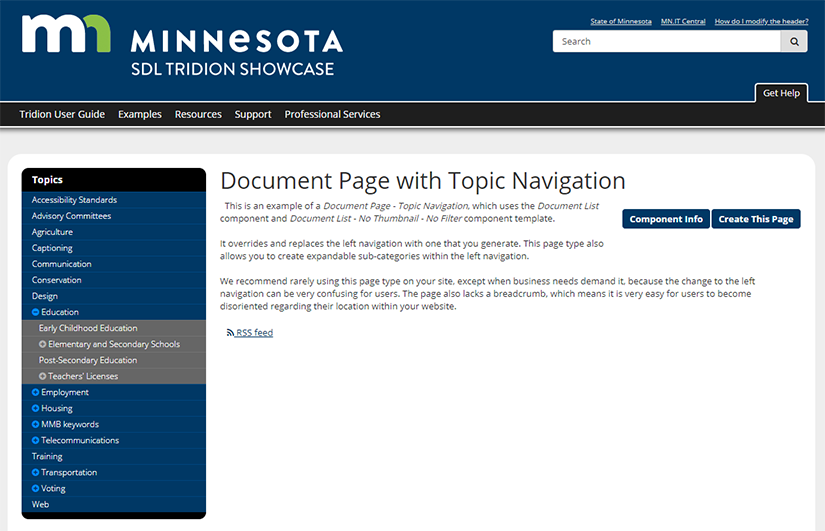Expand the Transportation plus icon
Screen dimensions: 825x531
pyautogui.click(x=36, y=472)
